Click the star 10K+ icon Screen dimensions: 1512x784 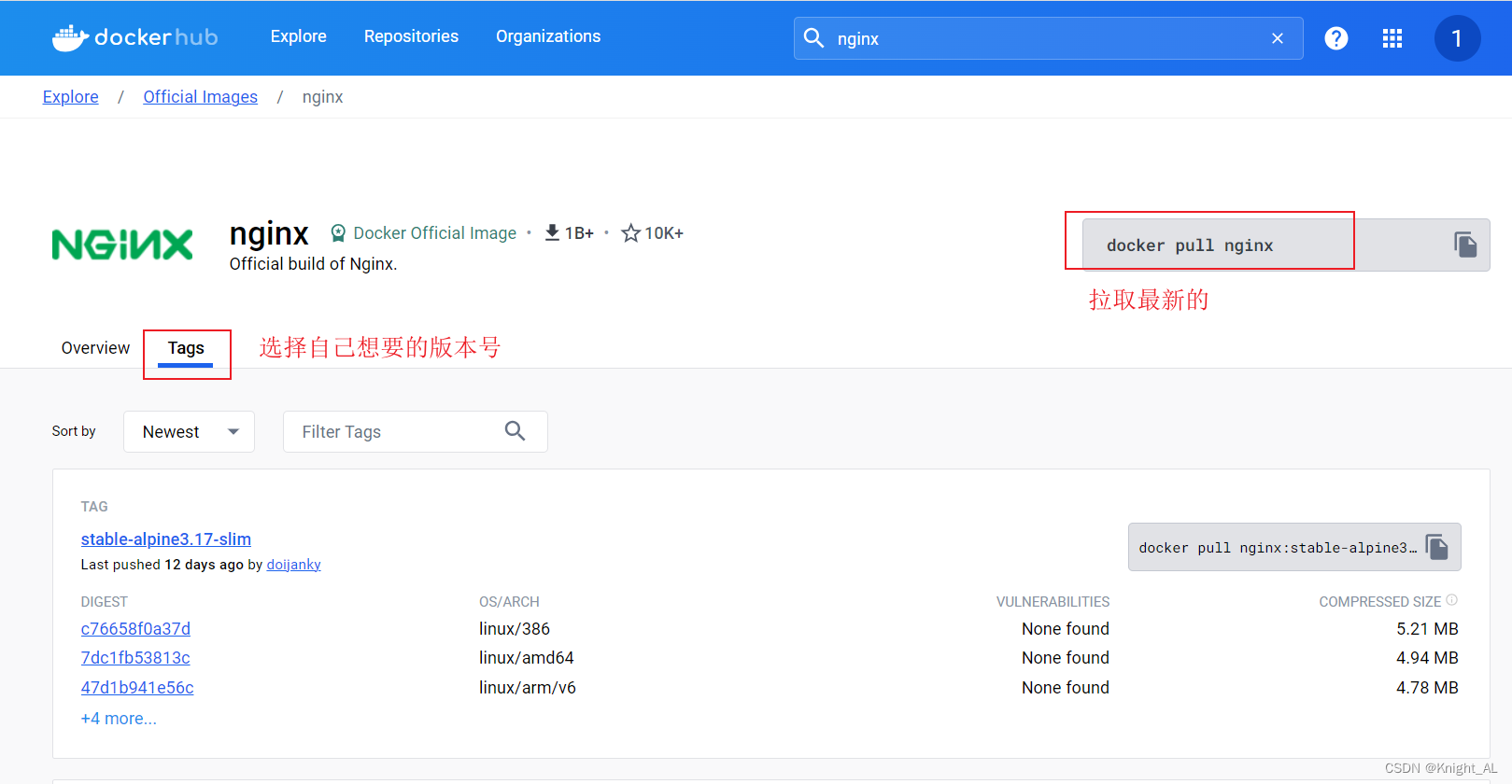click(631, 232)
